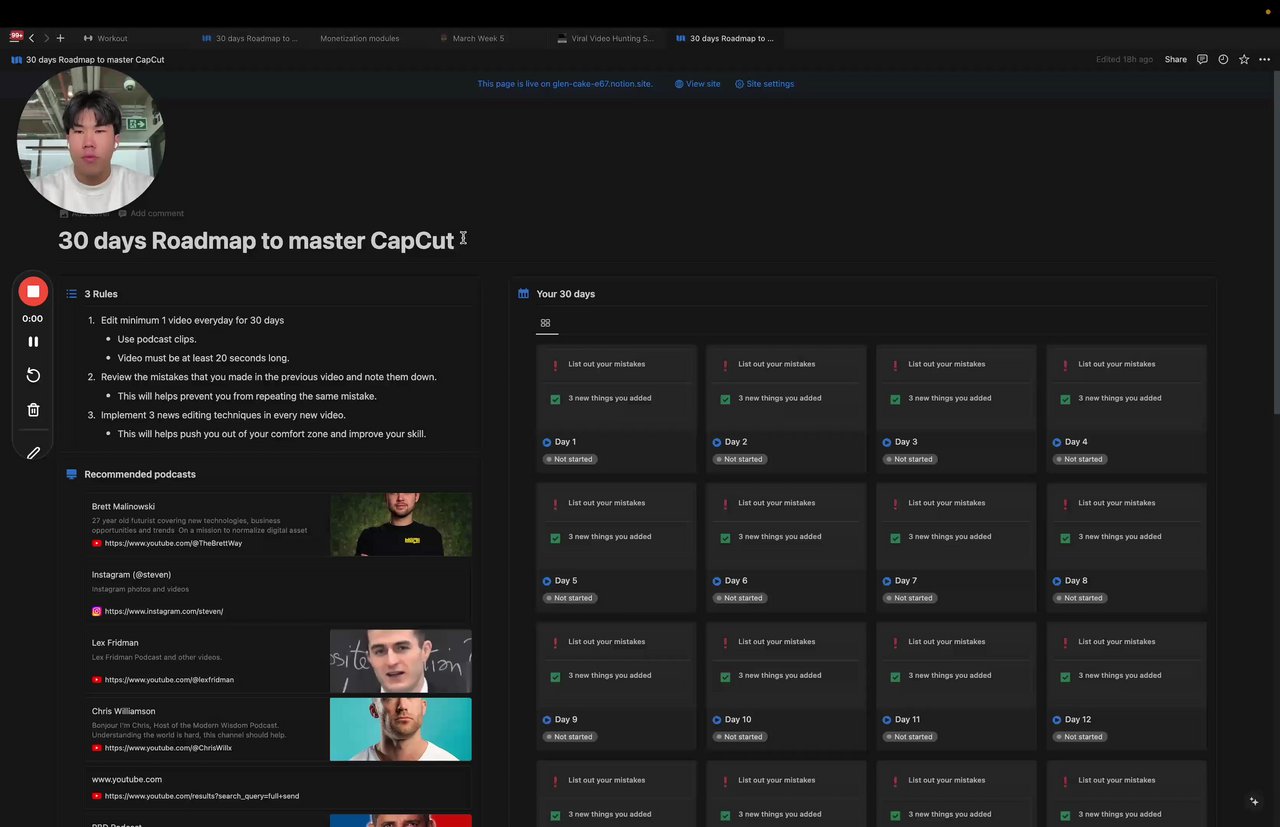Select the pen drawing tool in recorder

click(x=33, y=453)
